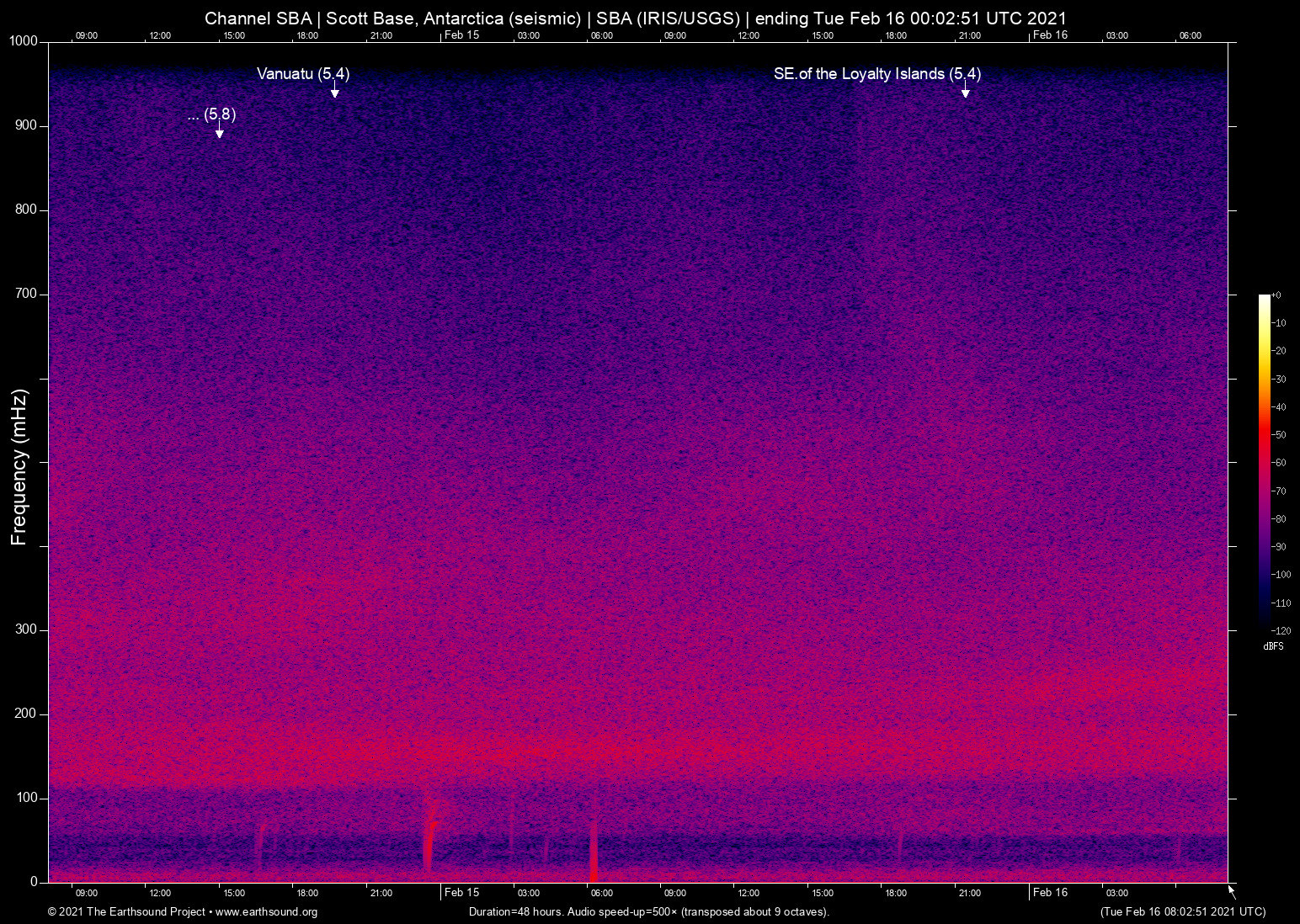
Task: Click the Feb 15 label on top axis
Action: (461, 35)
